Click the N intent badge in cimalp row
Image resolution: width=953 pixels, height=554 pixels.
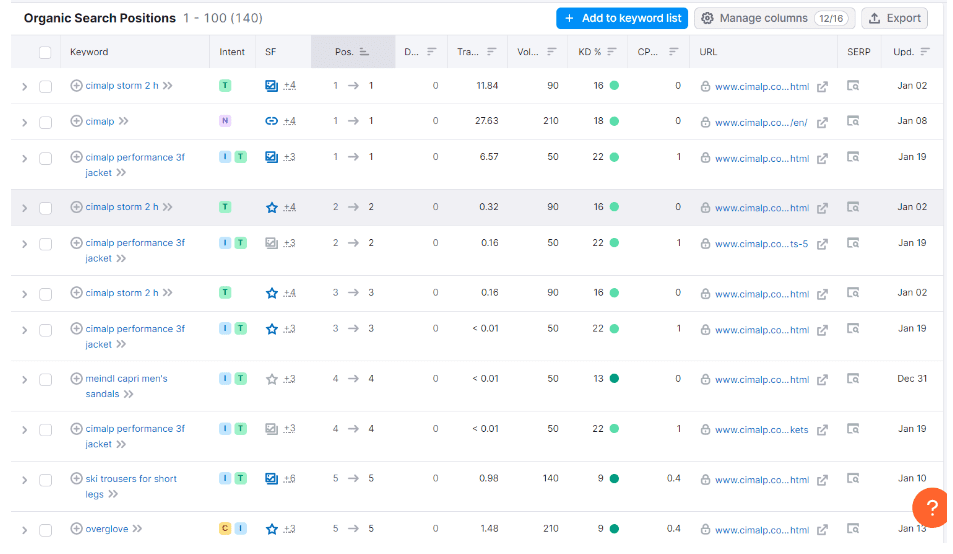click(x=225, y=121)
